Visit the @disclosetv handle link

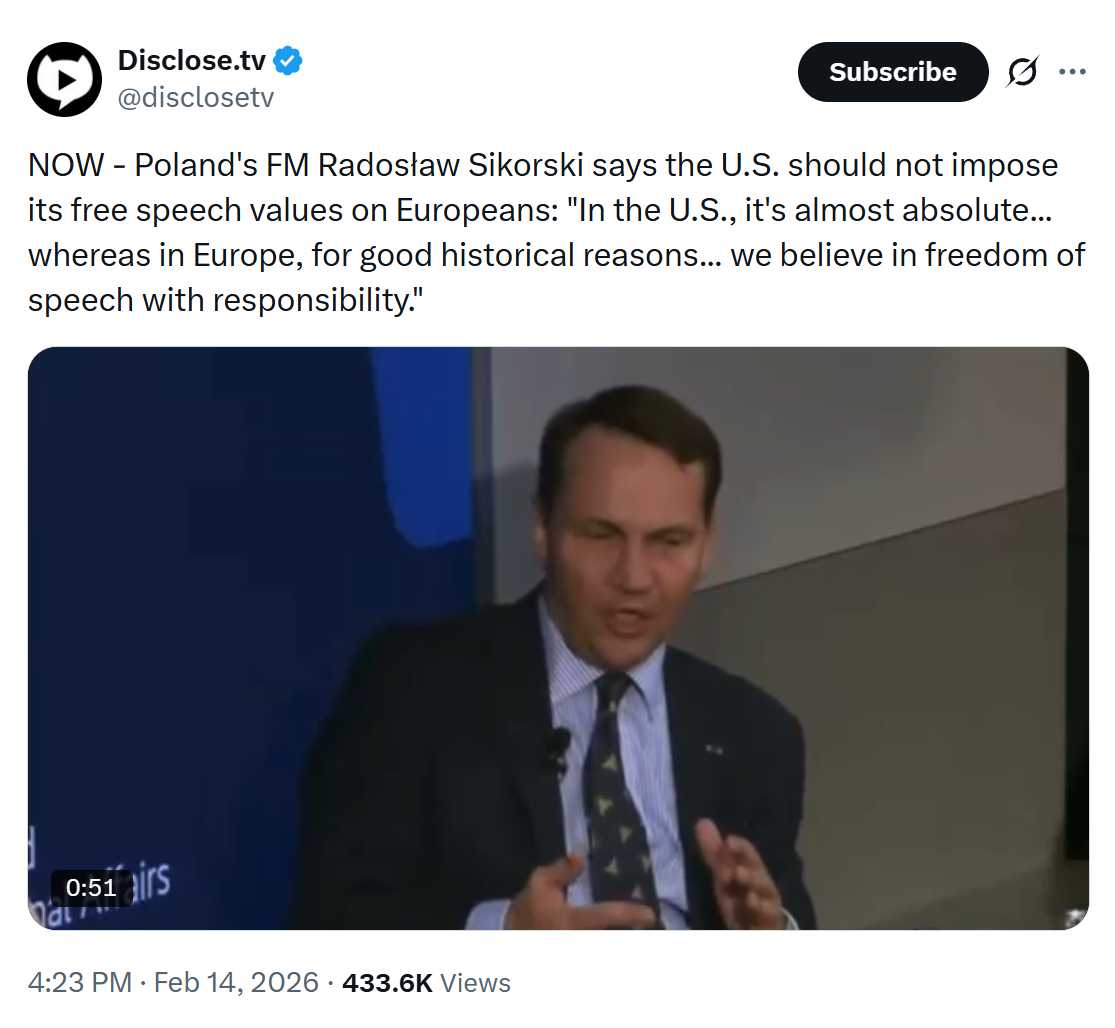[196, 97]
